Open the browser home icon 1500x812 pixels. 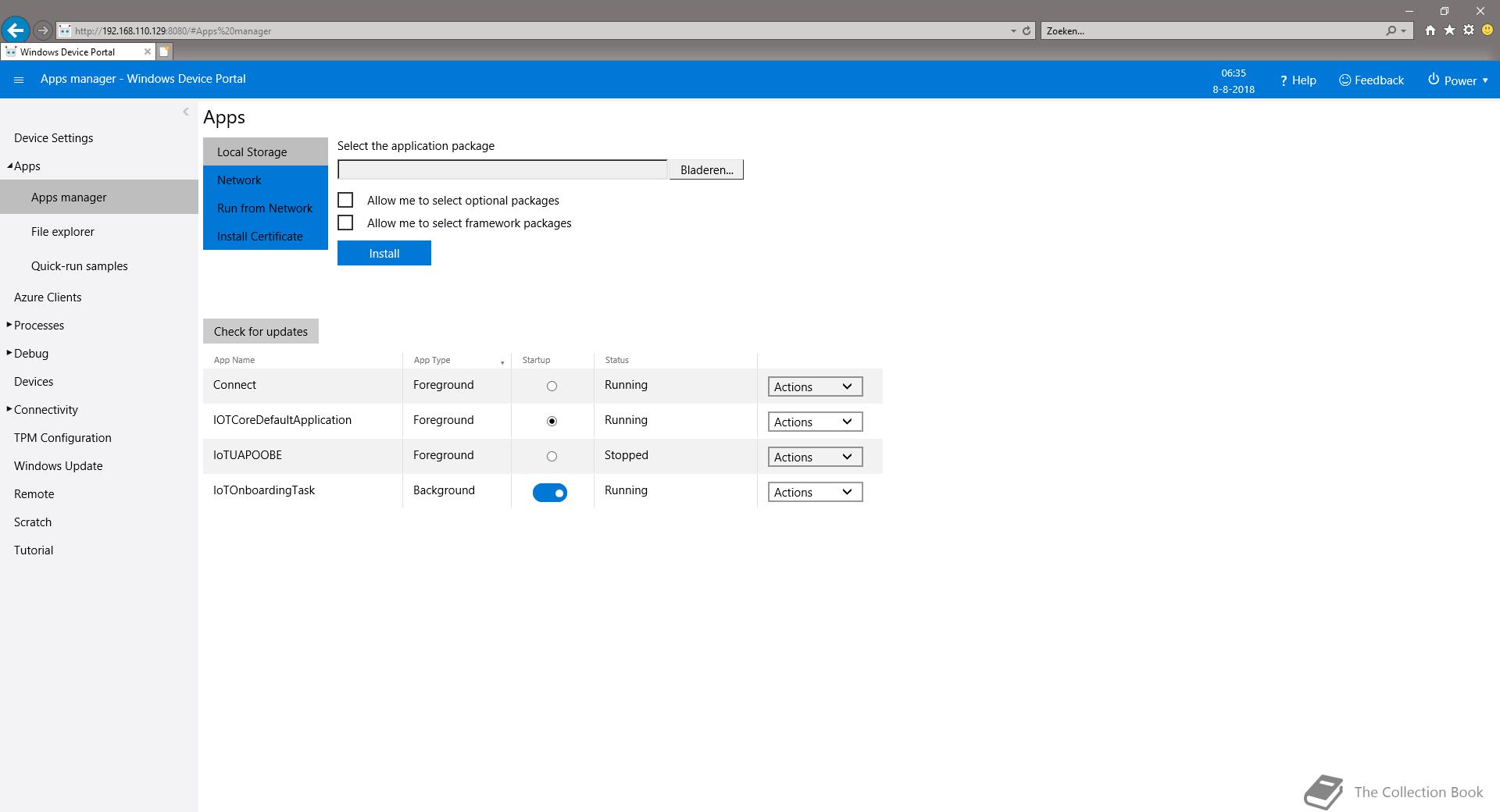pyautogui.click(x=1430, y=30)
